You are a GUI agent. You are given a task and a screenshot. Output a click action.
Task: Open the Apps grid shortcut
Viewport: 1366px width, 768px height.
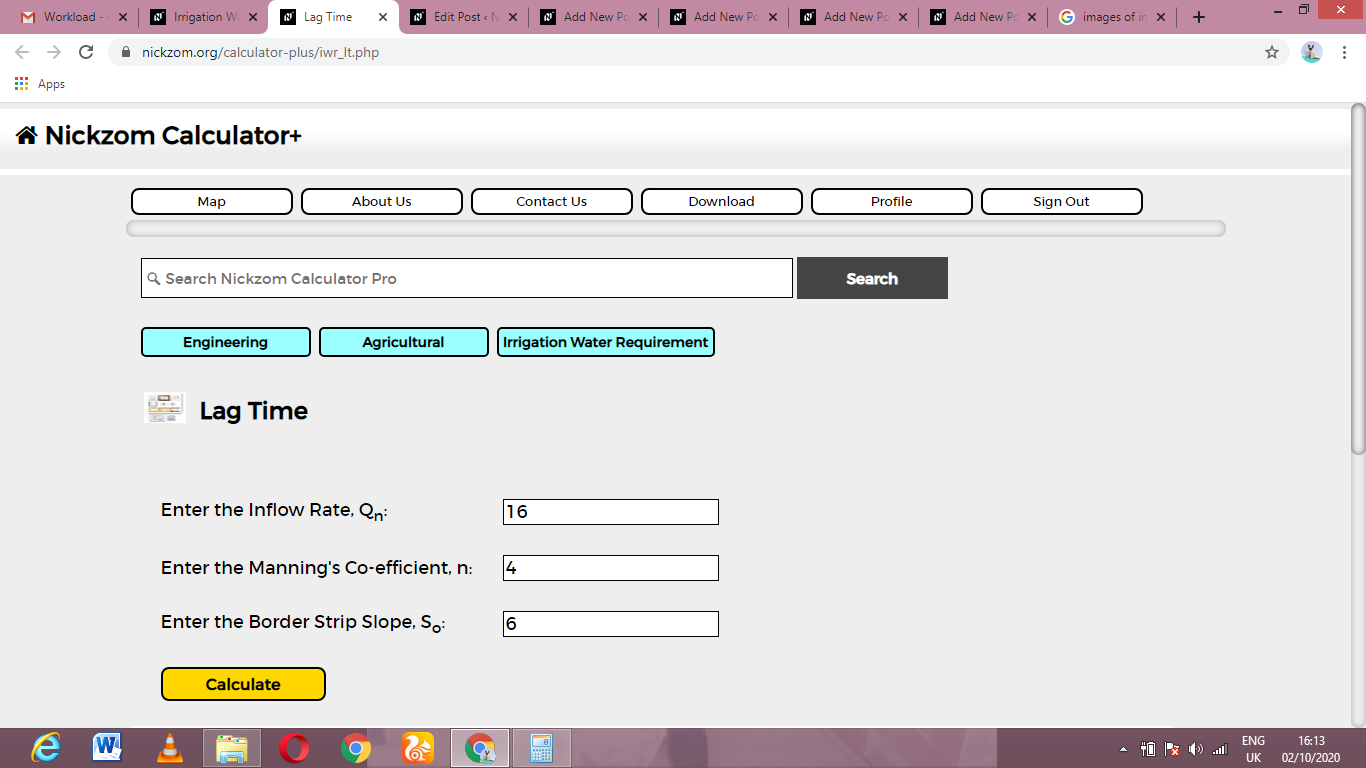click(x=40, y=84)
